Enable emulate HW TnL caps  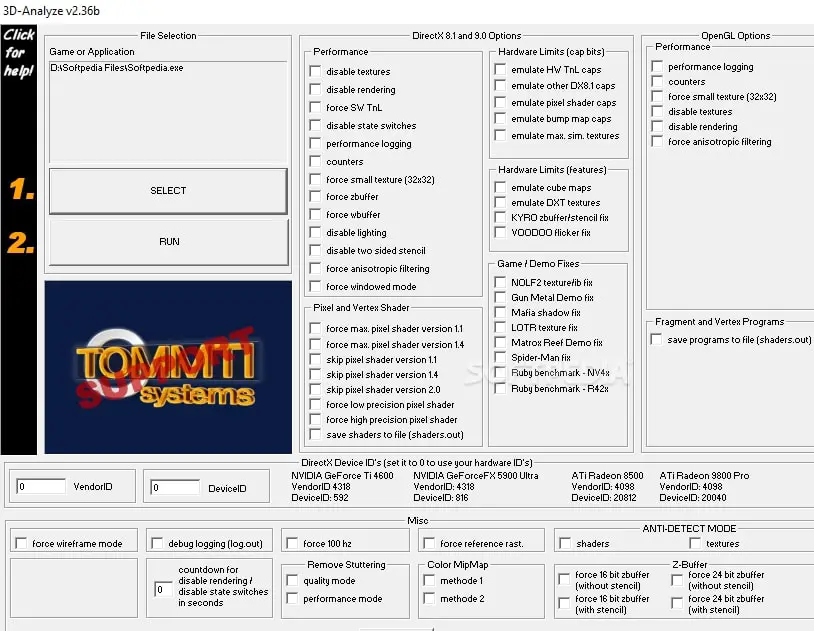(x=500, y=70)
